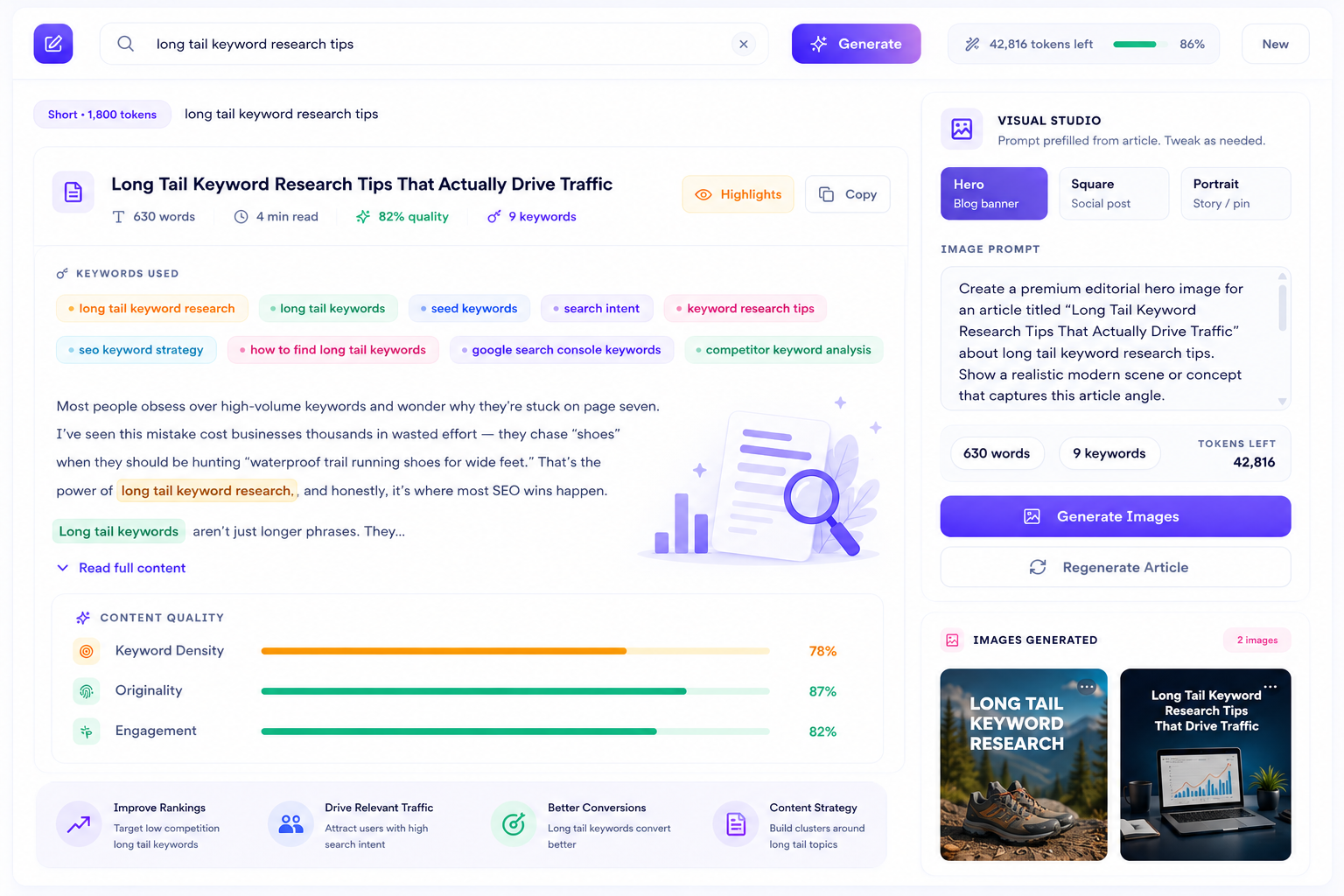The image size is (1344, 896).
Task: Toggle the 'seo keyword strategy' chip
Action: 136,350
